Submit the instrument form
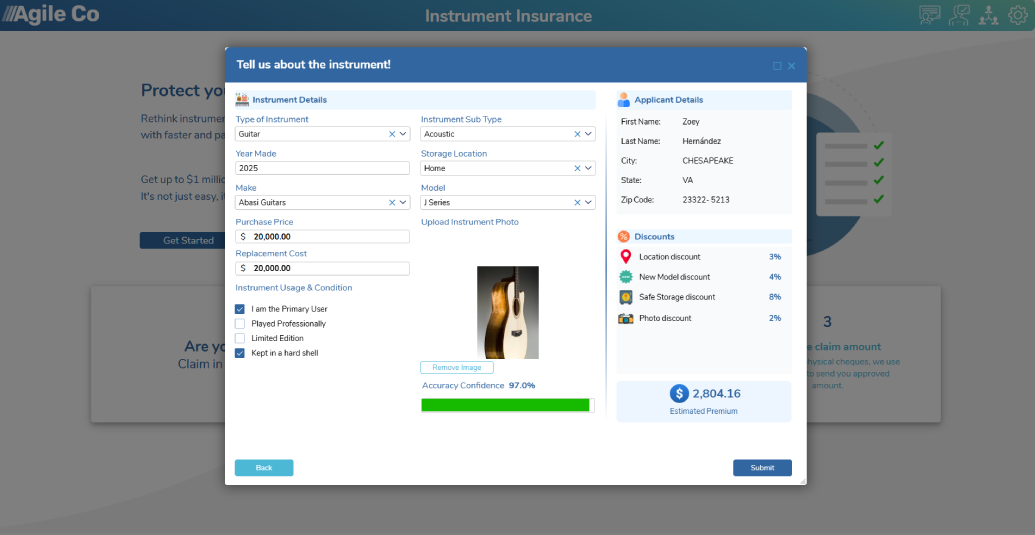This screenshot has width=1035, height=535. tap(762, 468)
